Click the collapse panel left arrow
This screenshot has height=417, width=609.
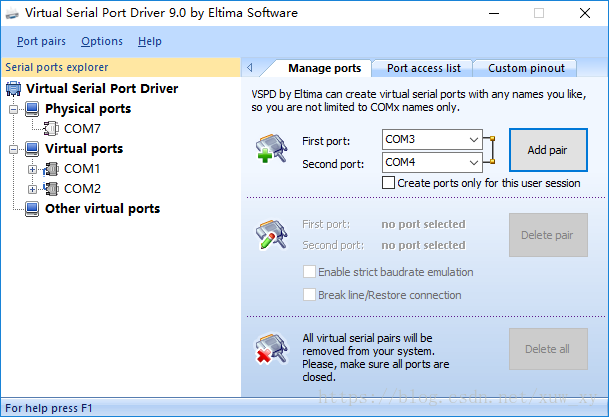coord(250,68)
